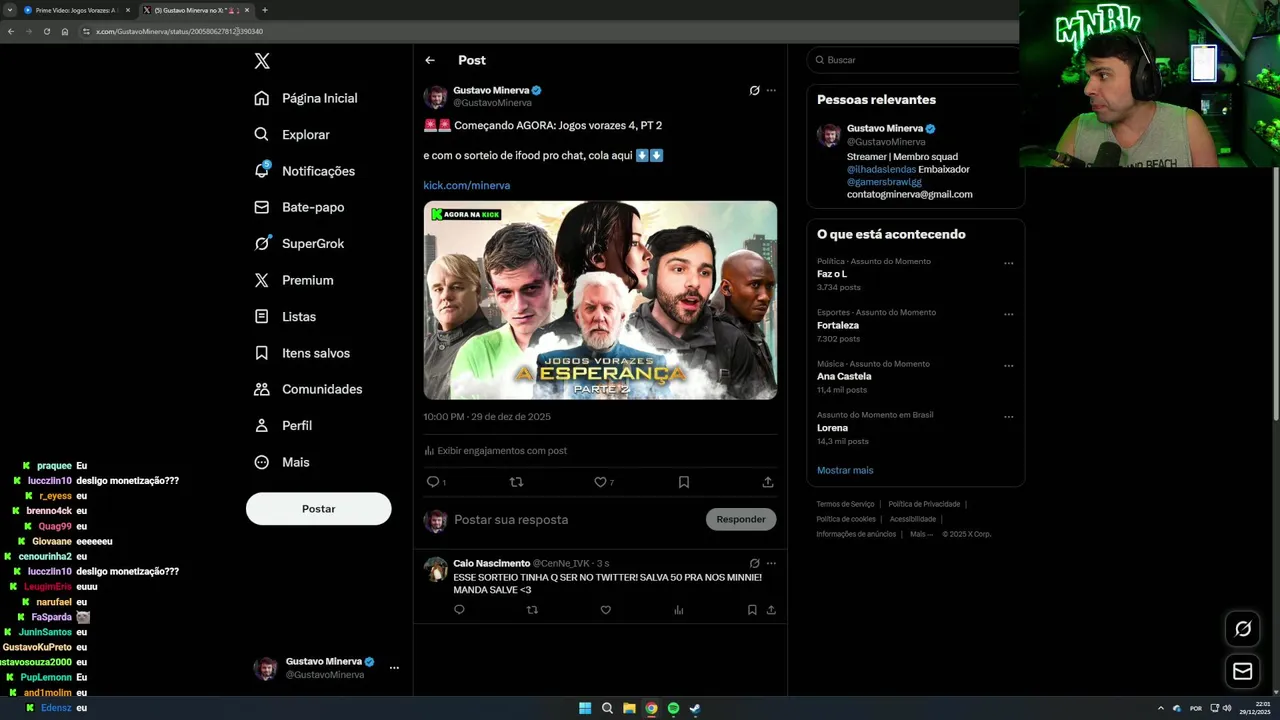The image size is (1280, 720).
Task: Open more options for the Faz o L trend
Action: click(x=1008, y=264)
